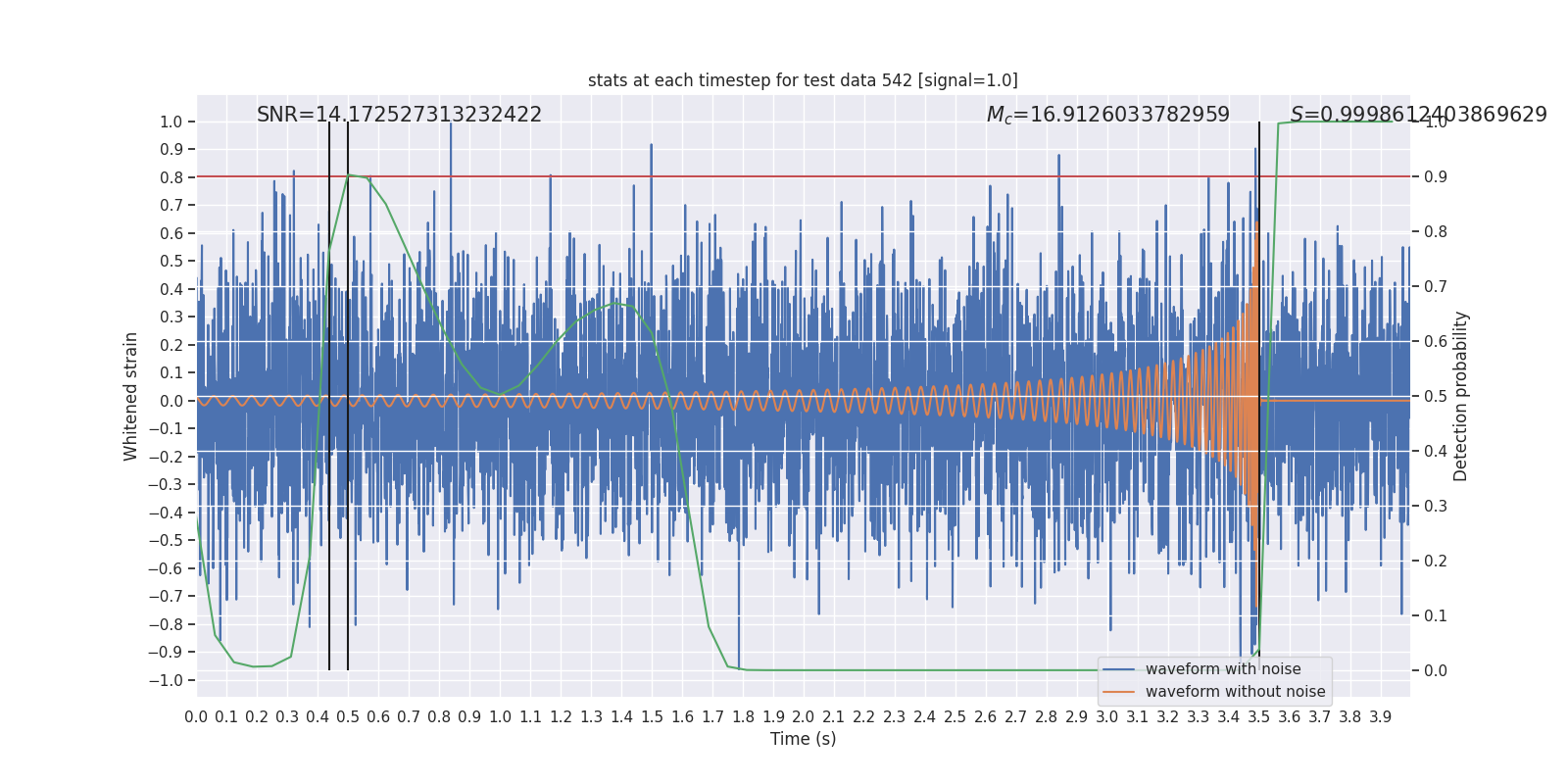
Task: Click the red horizontal threshold line
Action: point(803,177)
